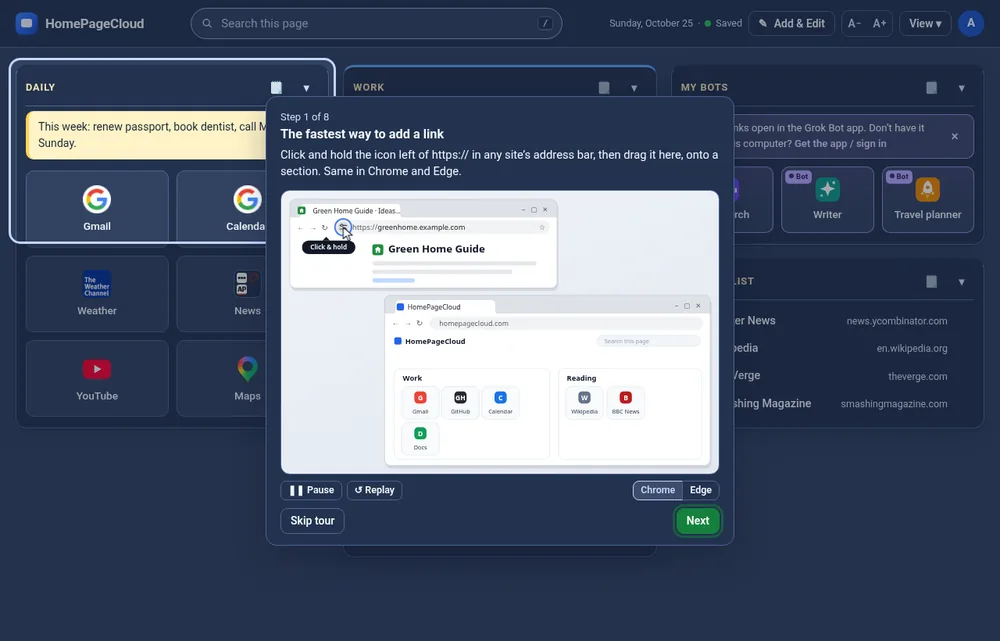Open the Travel planner bot tile
The width and height of the screenshot is (1000, 641).
coord(927,200)
